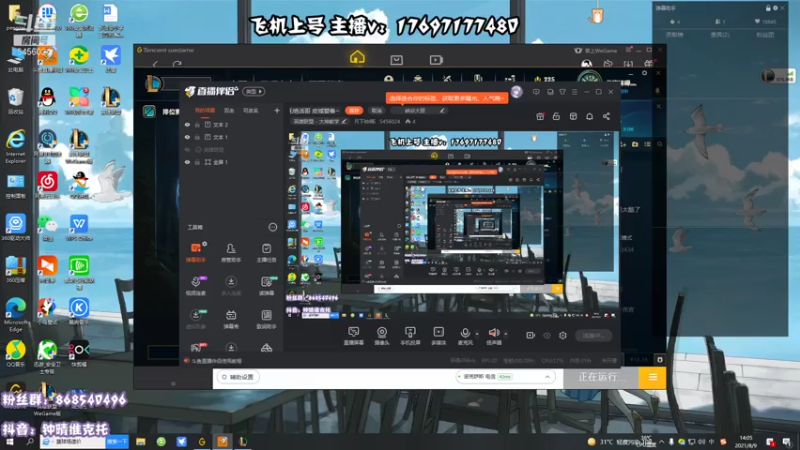This screenshot has height=450, width=800.
Task: Switch to the second scene tab
Action: point(229,111)
